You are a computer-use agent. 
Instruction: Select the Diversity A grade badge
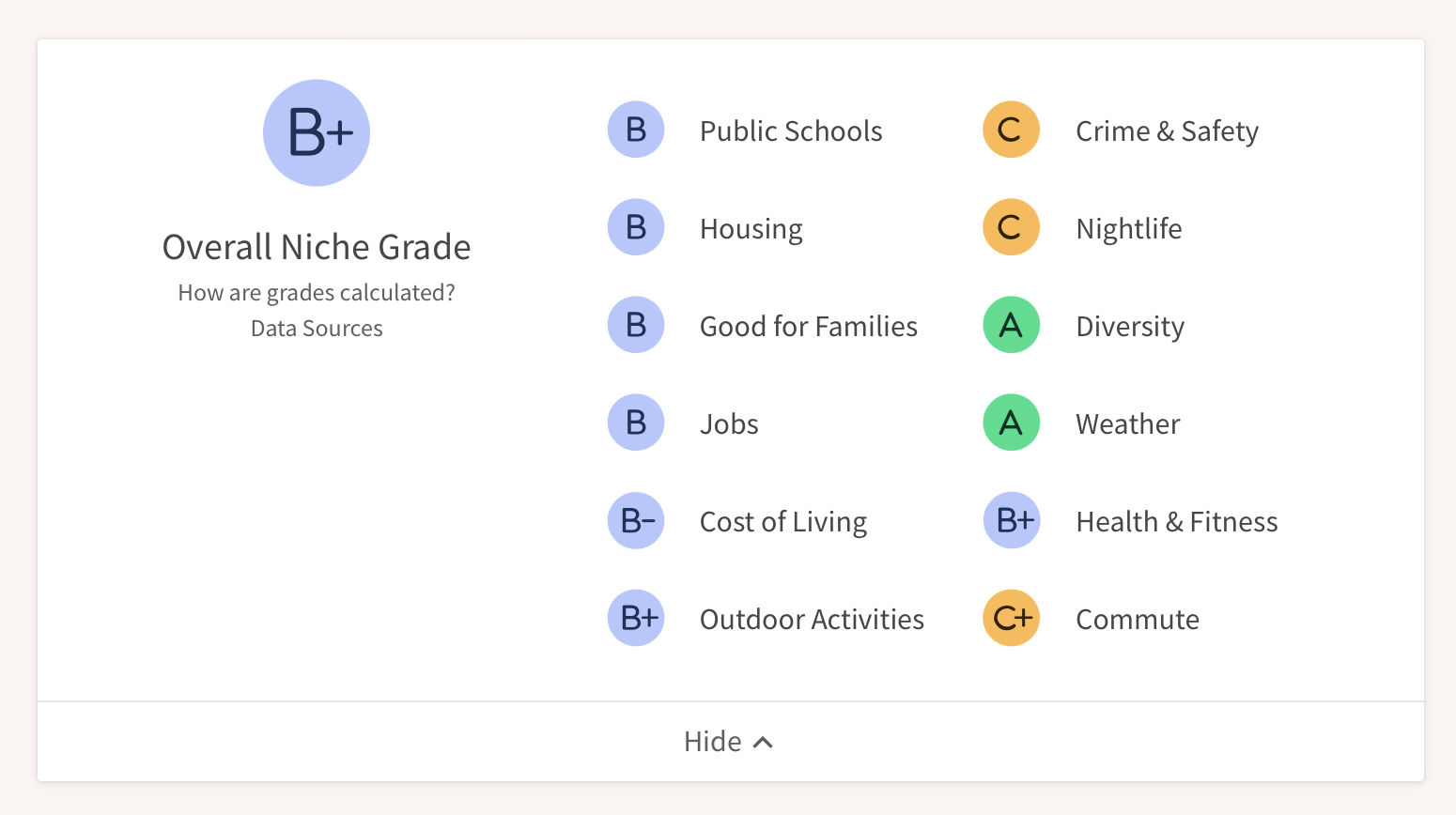pos(1011,325)
